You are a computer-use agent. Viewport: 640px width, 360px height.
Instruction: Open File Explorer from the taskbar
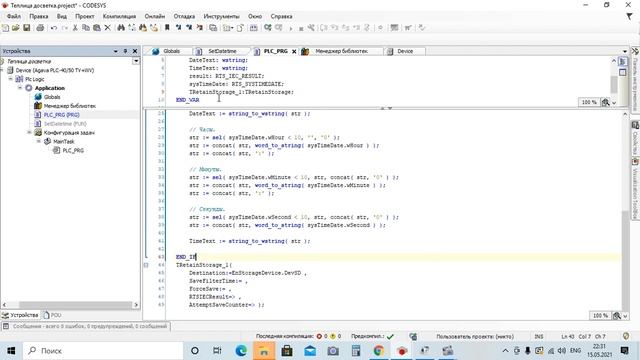[264, 351]
